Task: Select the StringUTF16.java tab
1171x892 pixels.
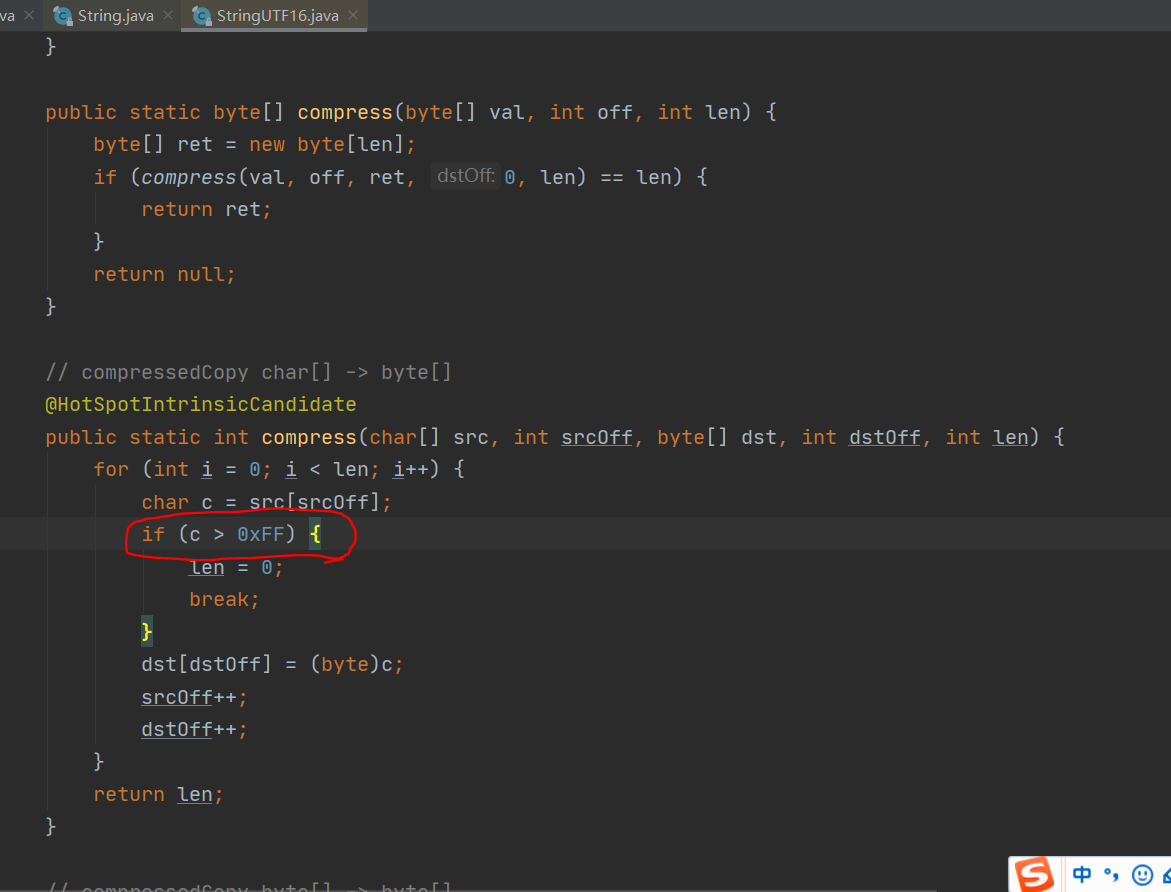Action: pyautogui.click(x=277, y=16)
